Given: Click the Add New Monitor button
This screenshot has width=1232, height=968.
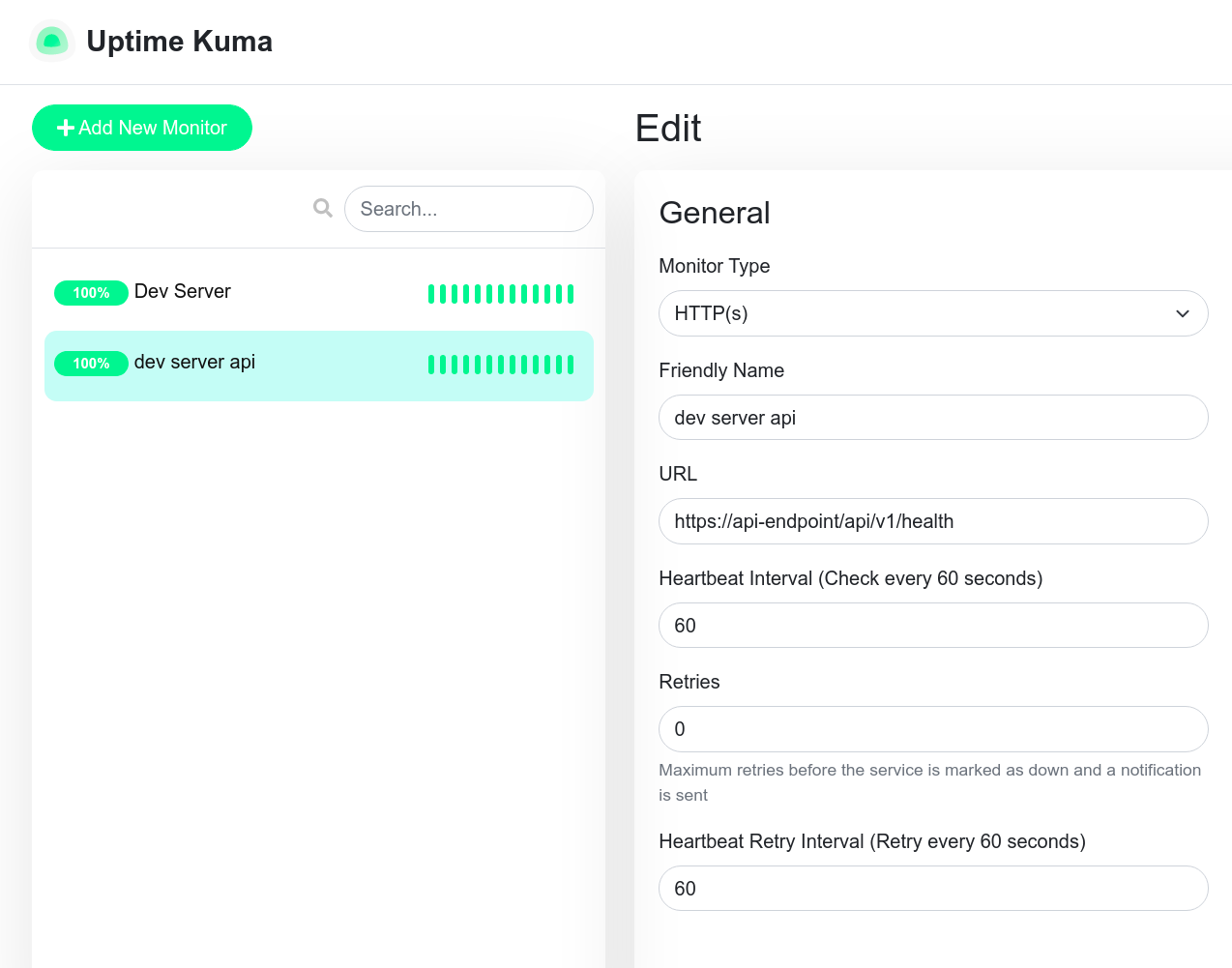Looking at the screenshot, I should tap(142, 128).
